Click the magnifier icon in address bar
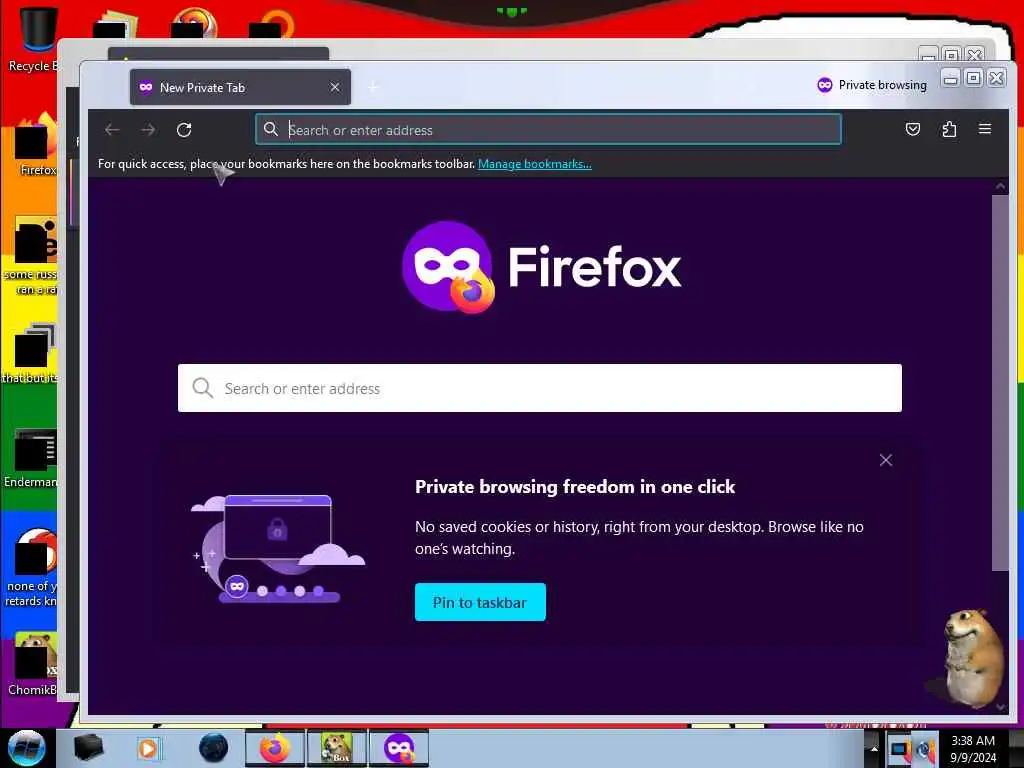The width and height of the screenshot is (1024, 768). click(270, 129)
